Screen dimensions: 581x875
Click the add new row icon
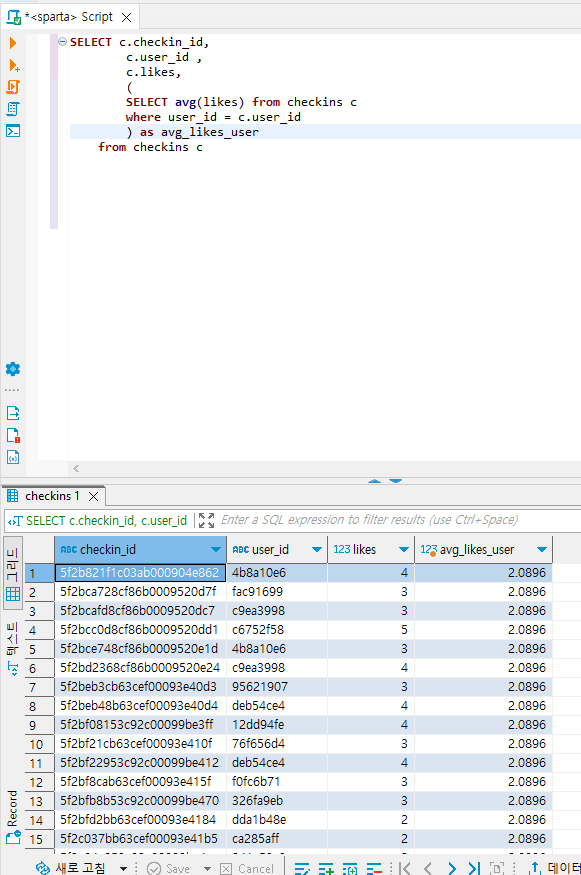326,868
